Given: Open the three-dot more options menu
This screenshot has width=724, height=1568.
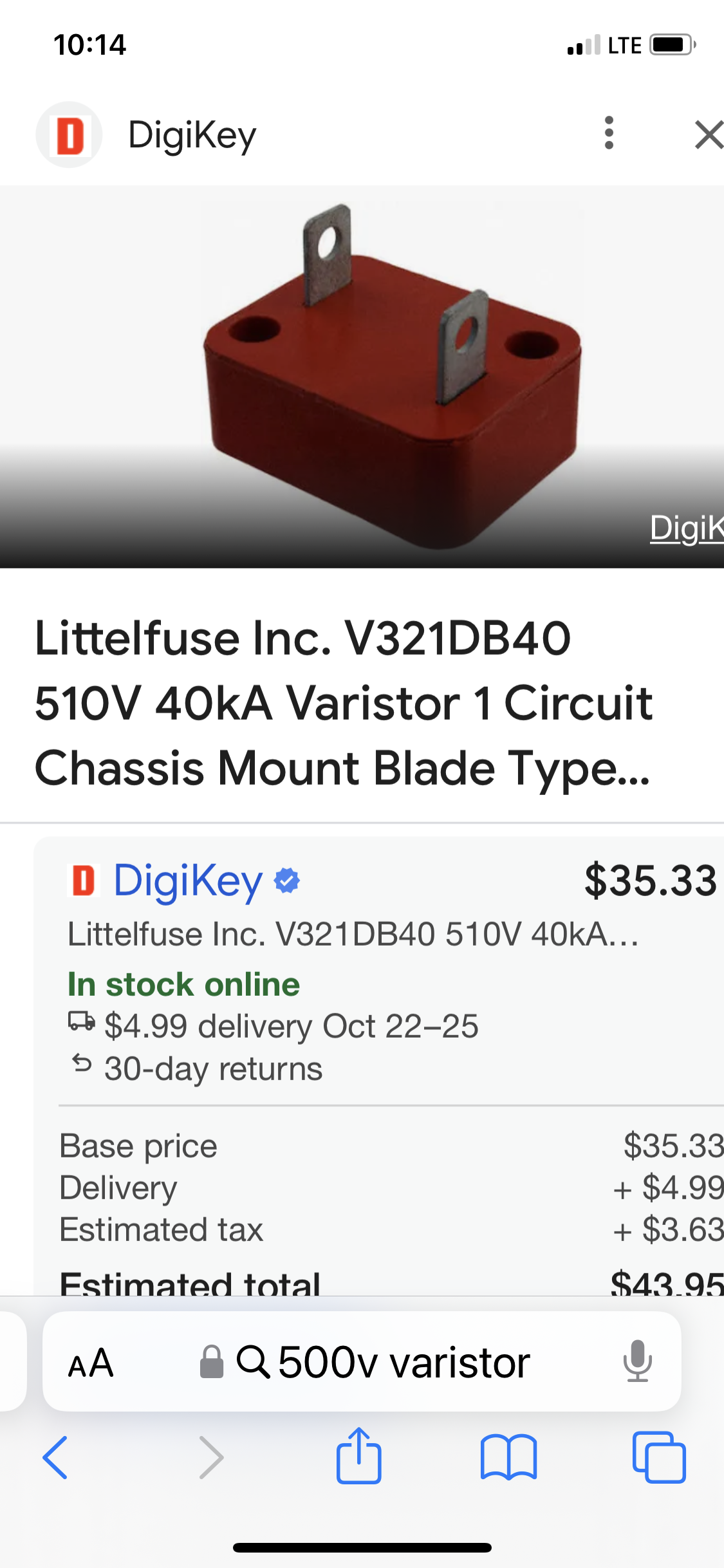Looking at the screenshot, I should click(x=609, y=133).
